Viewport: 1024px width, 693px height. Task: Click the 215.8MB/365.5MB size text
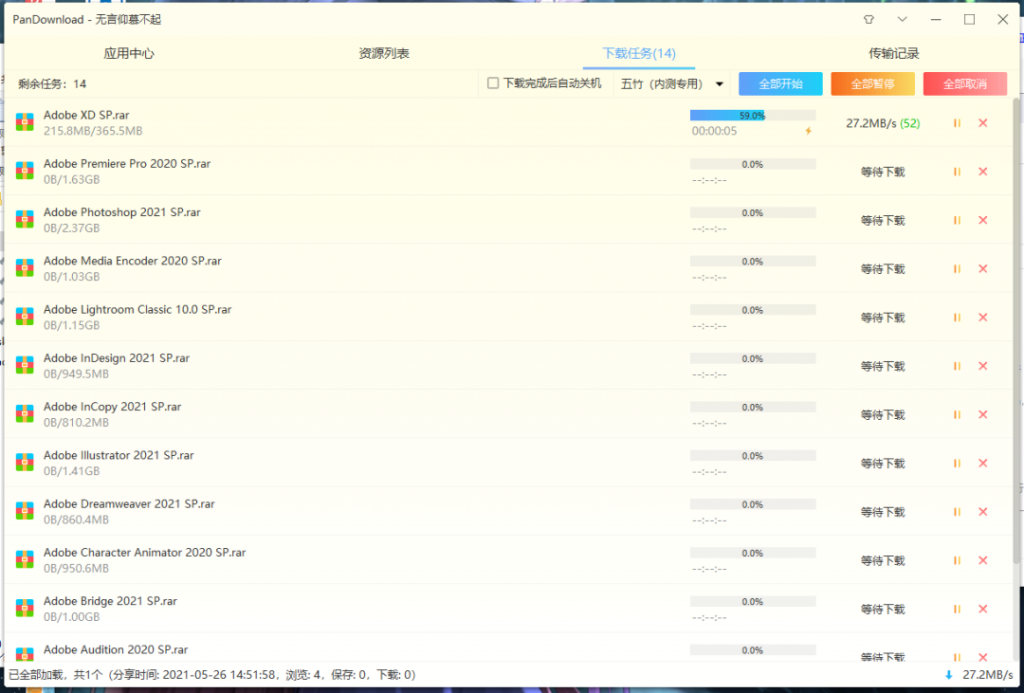(93, 131)
